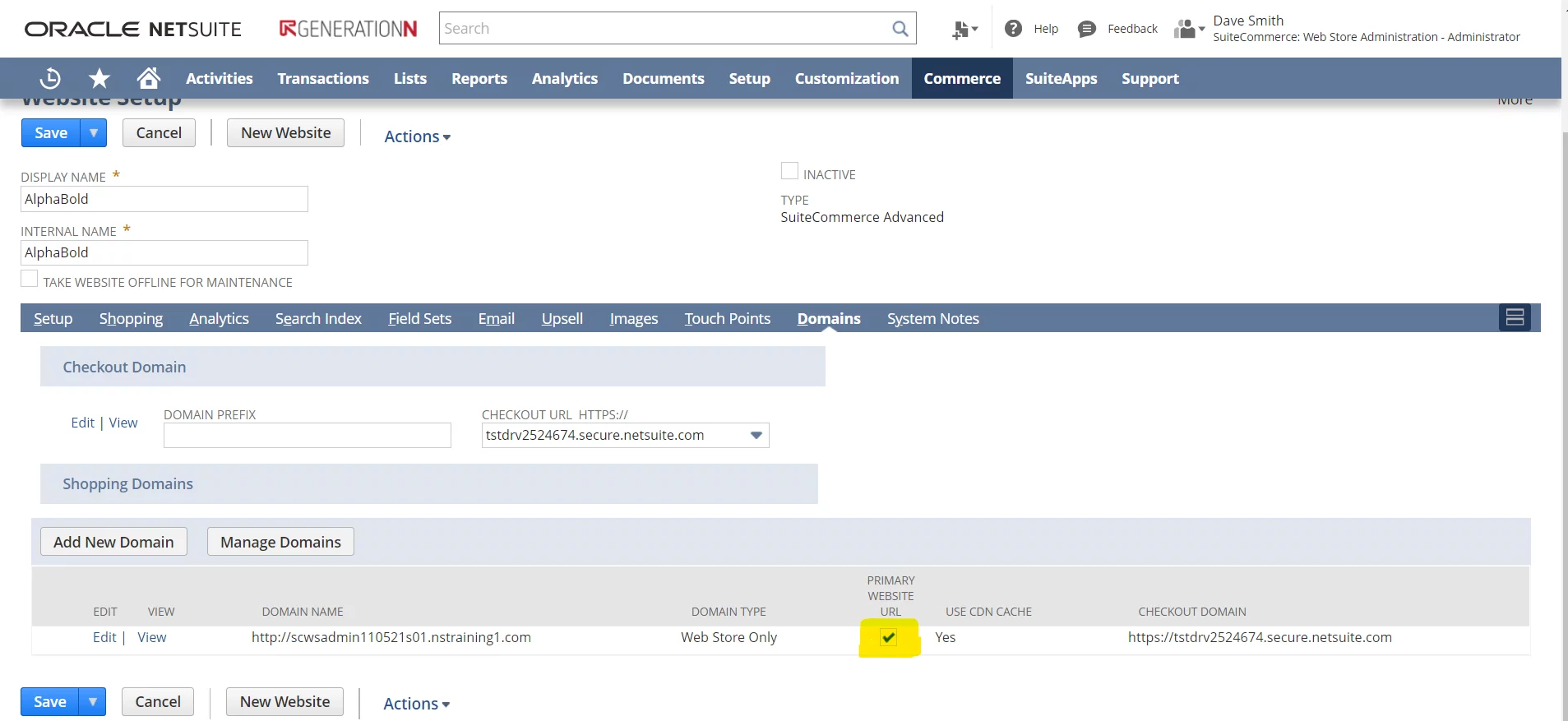Screen dimensions: 1568x721
Task: Click the bottom Cancel button
Action: coord(158,701)
